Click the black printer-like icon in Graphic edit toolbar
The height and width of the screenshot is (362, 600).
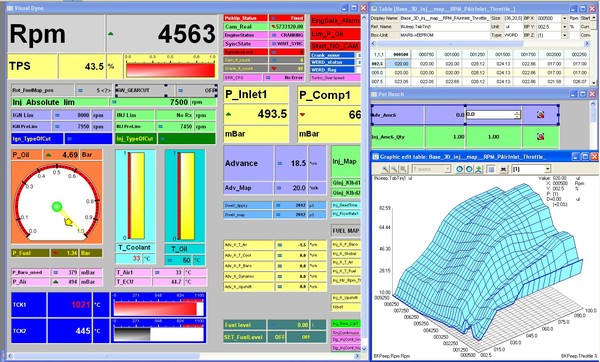tap(503, 169)
